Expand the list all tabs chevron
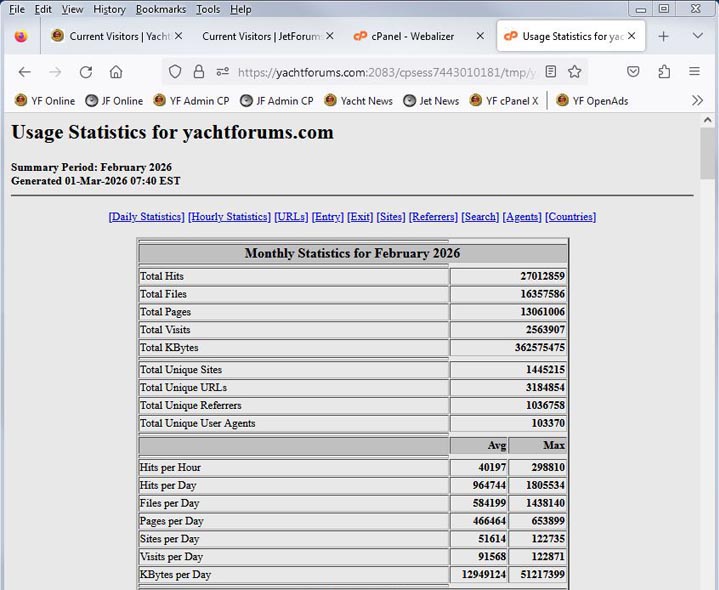 click(x=697, y=36)
